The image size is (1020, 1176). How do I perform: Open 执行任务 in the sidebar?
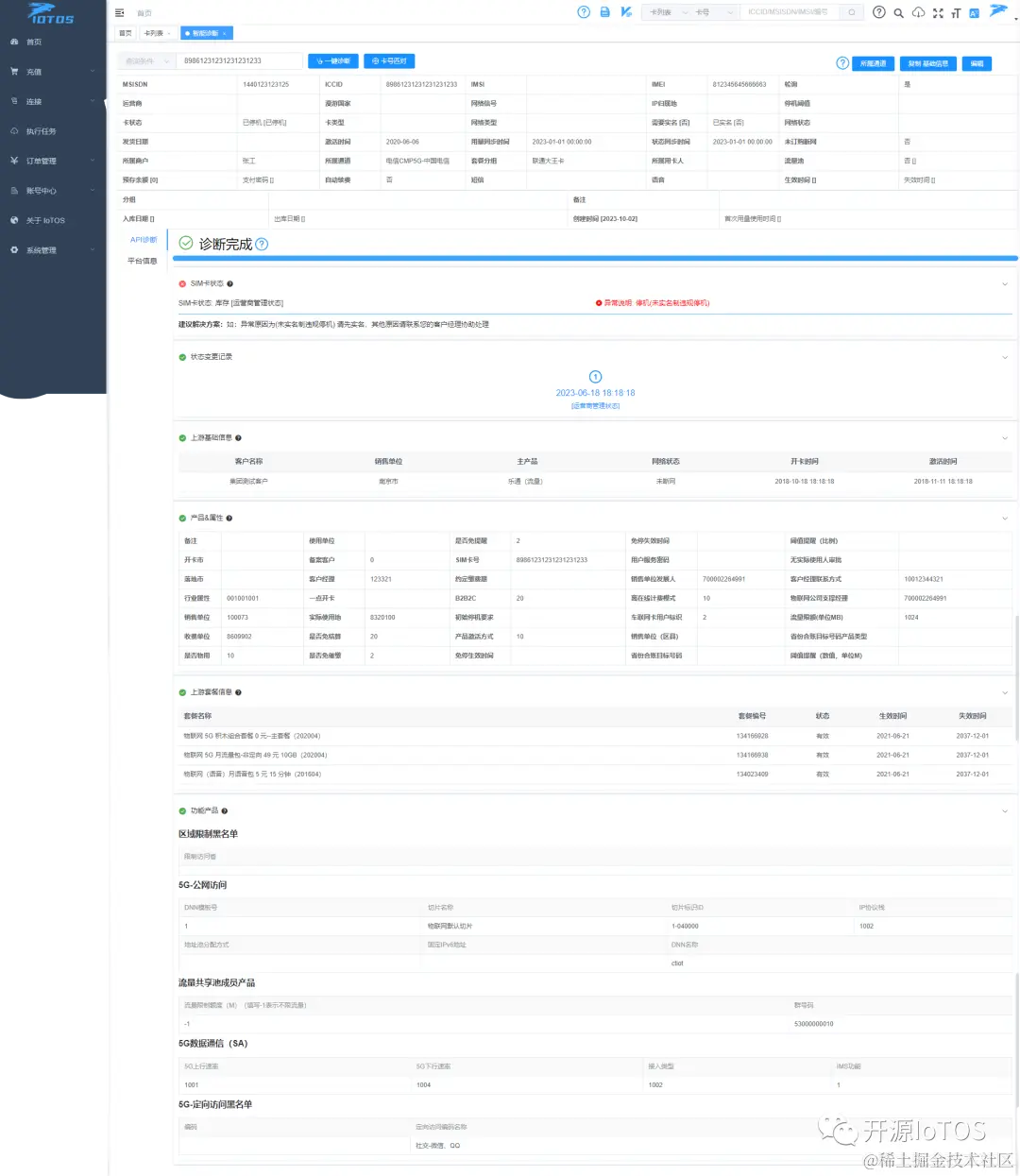(x=53, y=131)
